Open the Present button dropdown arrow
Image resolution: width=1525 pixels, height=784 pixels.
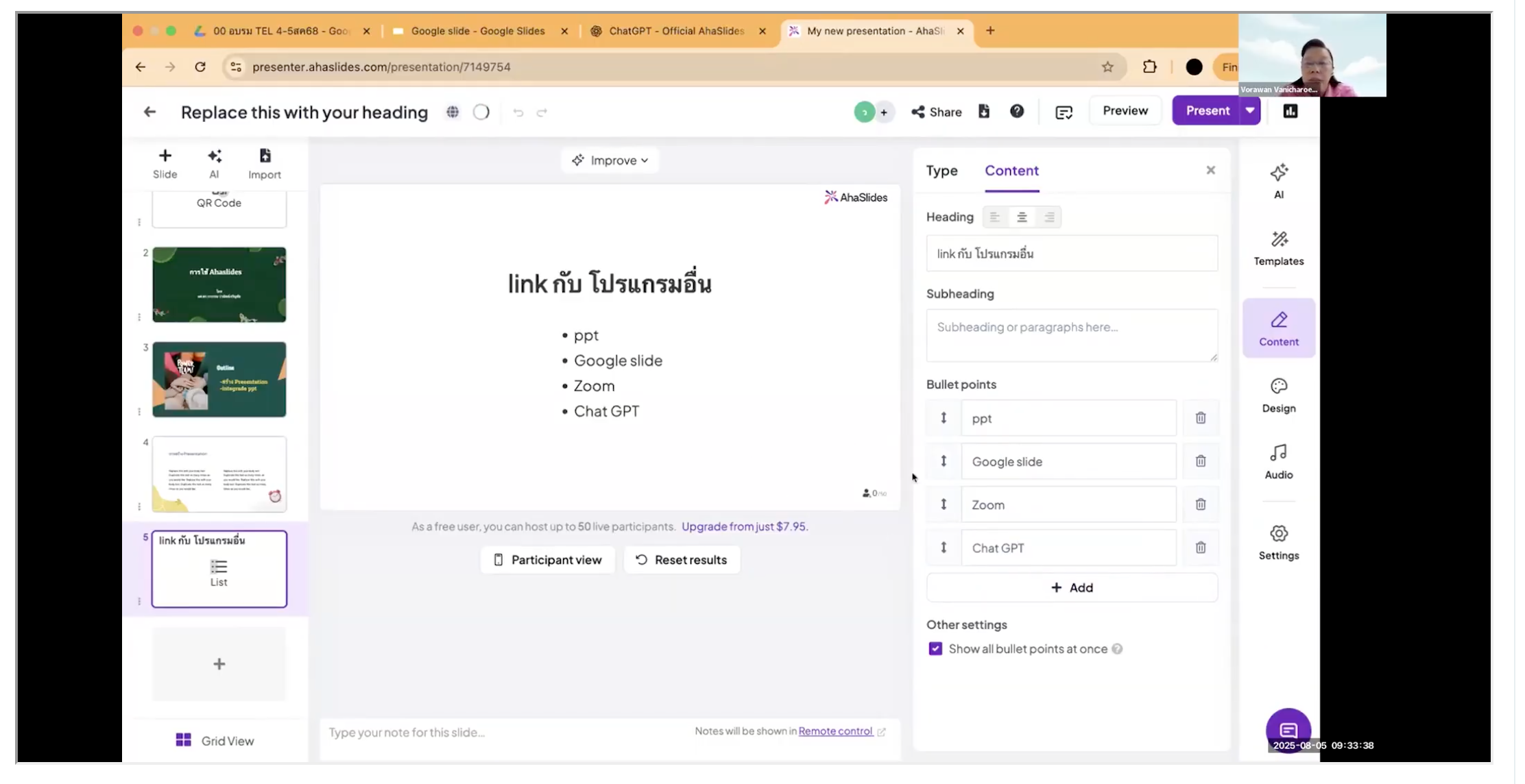[1249, 111]
